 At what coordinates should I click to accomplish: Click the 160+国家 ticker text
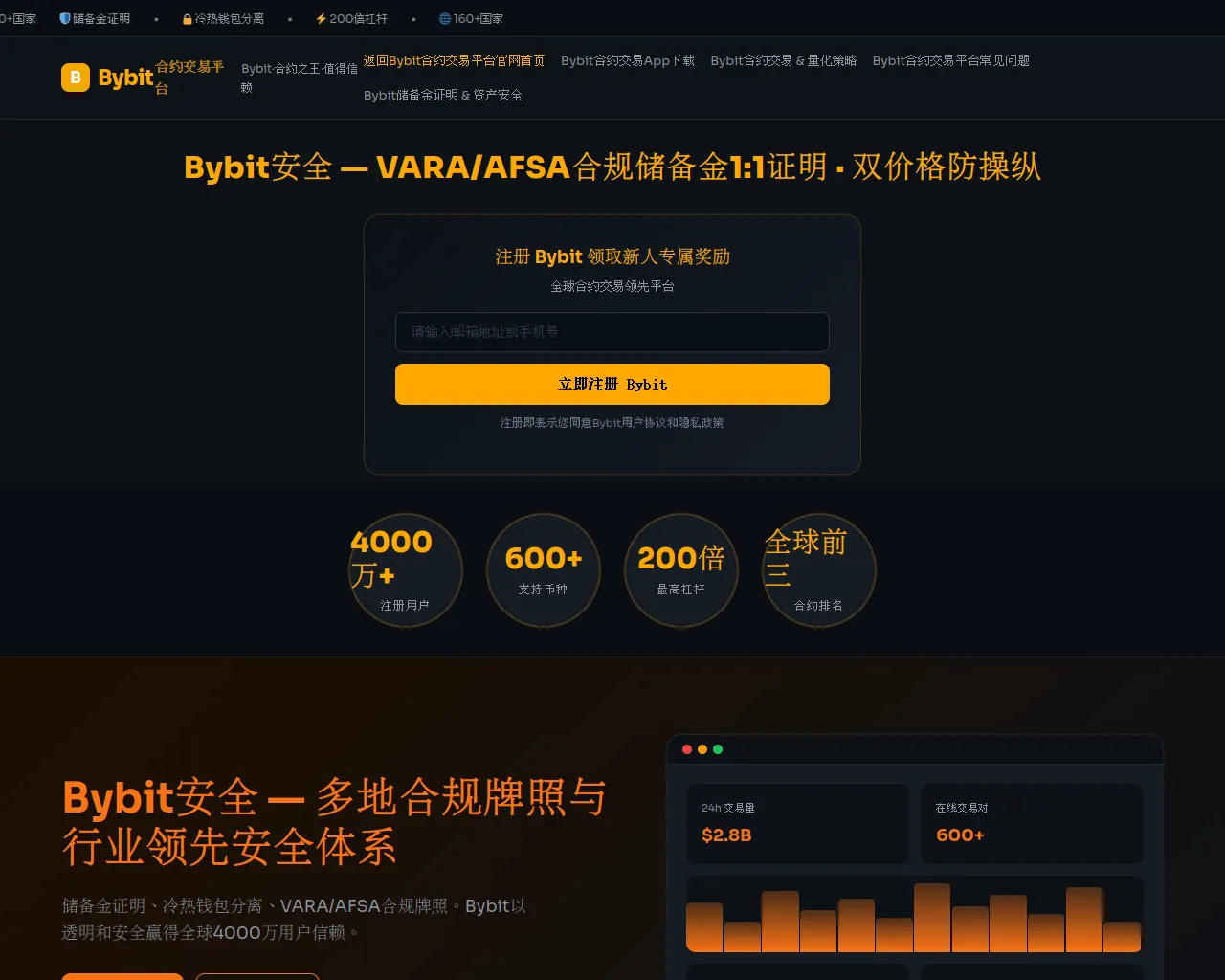[479, 18]
